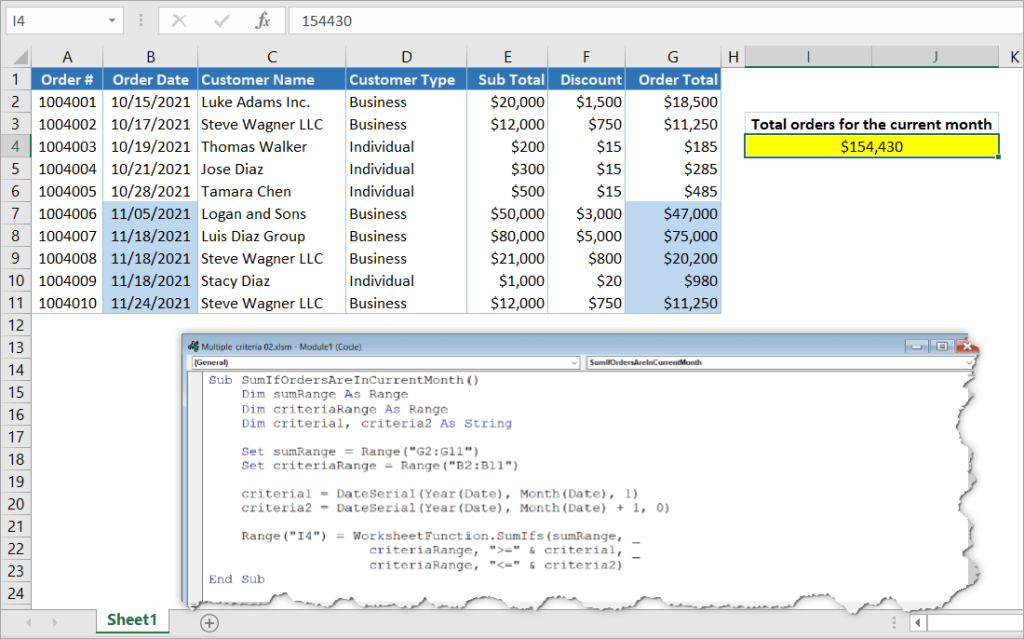
Task: Click the Total orders for the current month cell
Action: tap(871, 124)
